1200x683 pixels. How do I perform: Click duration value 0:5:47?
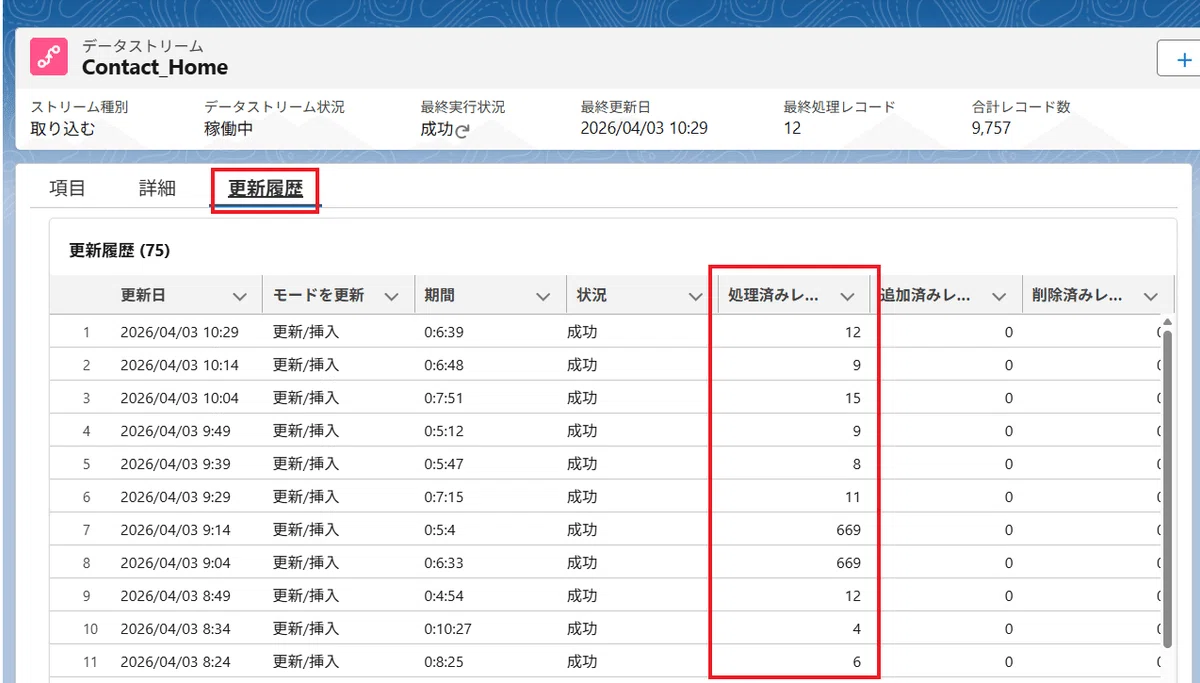(x=444, y=464)
